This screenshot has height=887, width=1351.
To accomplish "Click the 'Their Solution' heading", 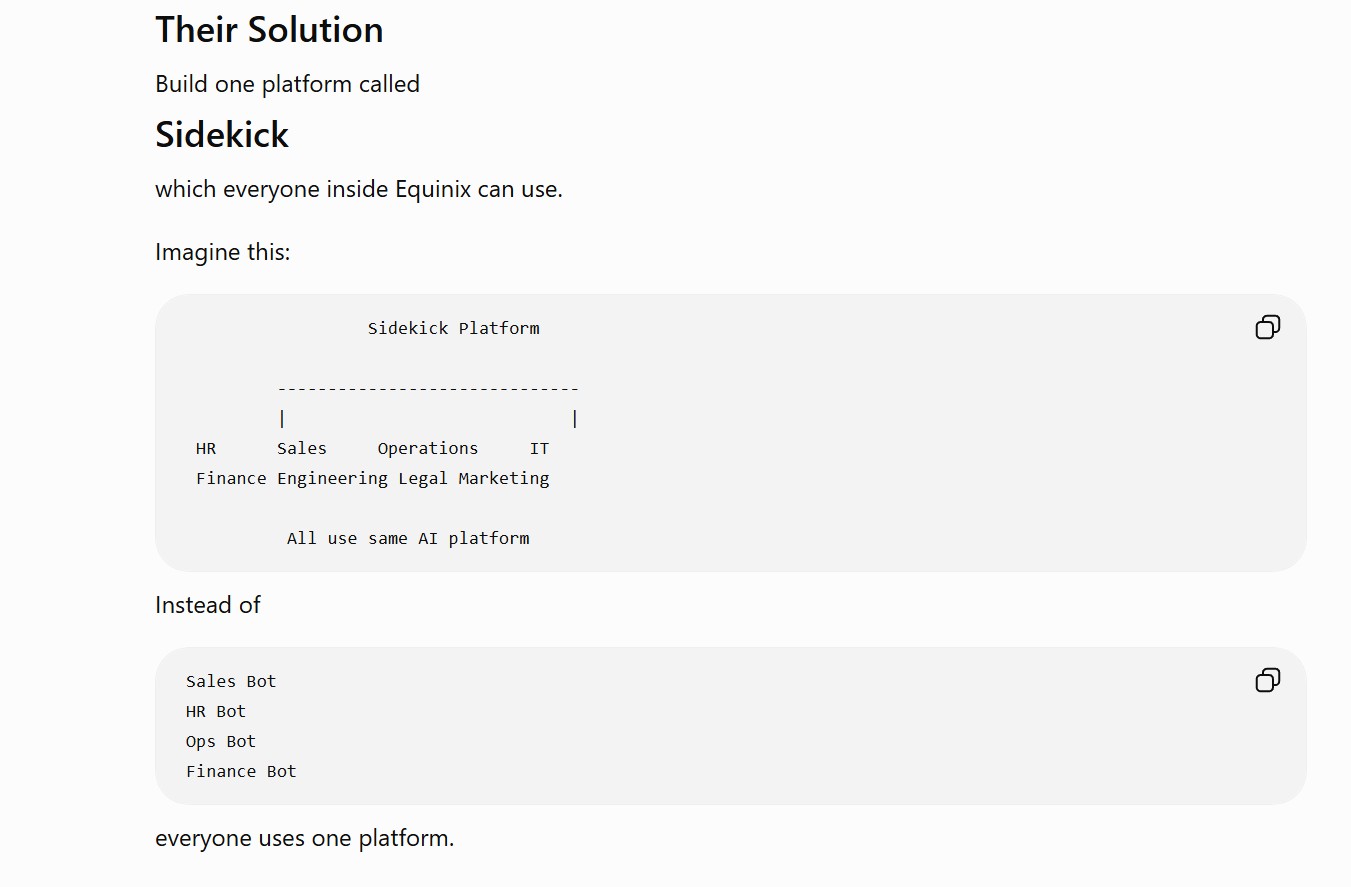I will (269, 30).
